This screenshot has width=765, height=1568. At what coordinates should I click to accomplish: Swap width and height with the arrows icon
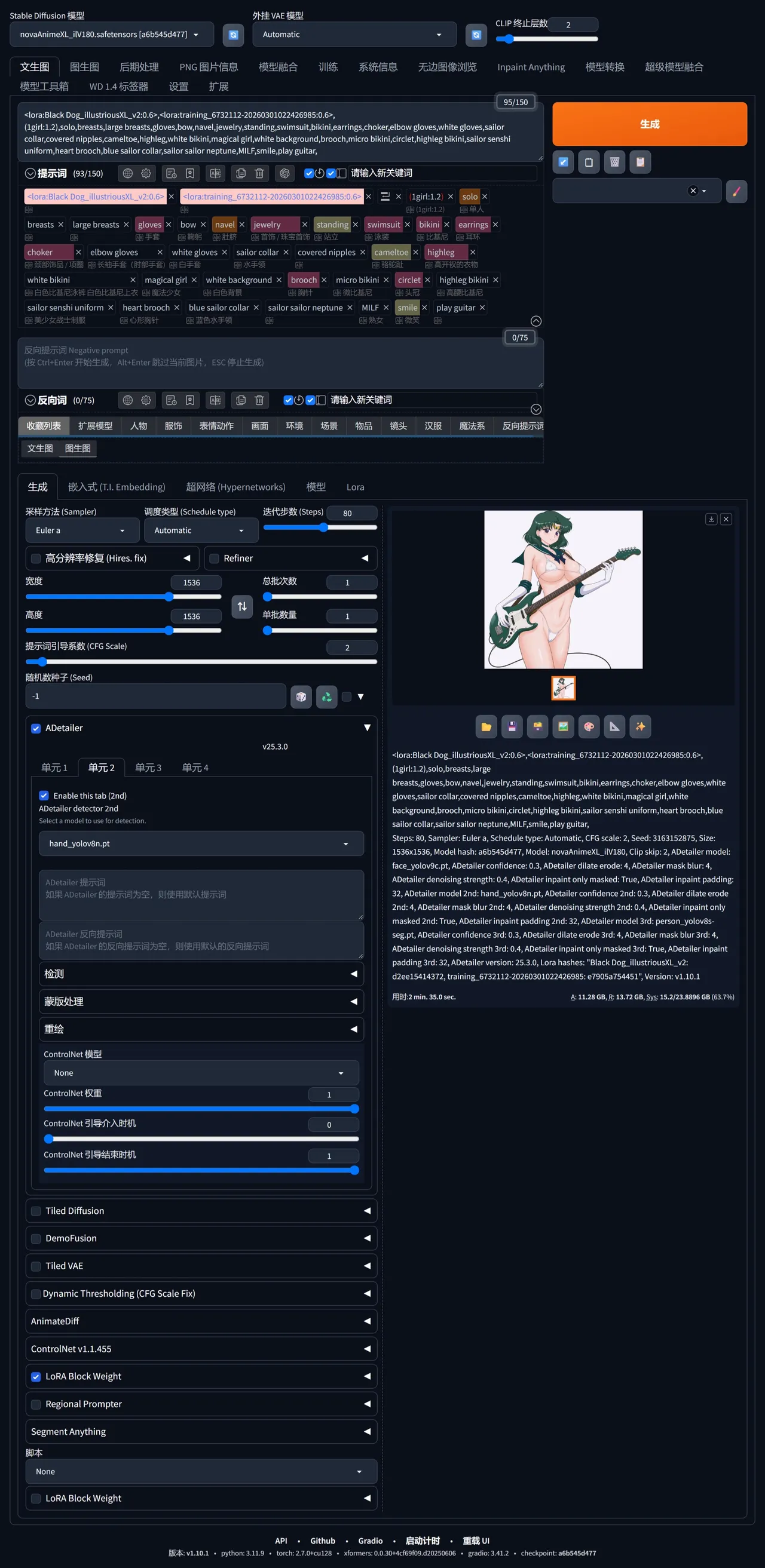pos(242,606)
